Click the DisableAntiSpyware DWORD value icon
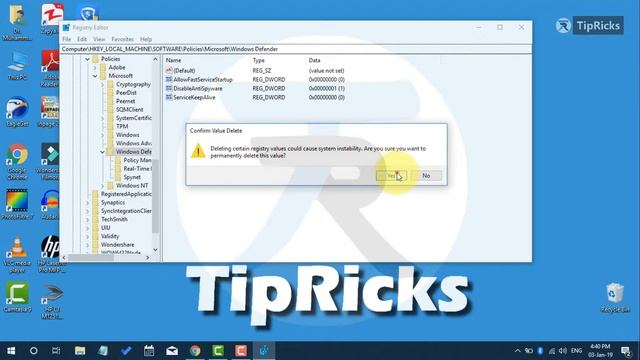 (x=169, y=89)
